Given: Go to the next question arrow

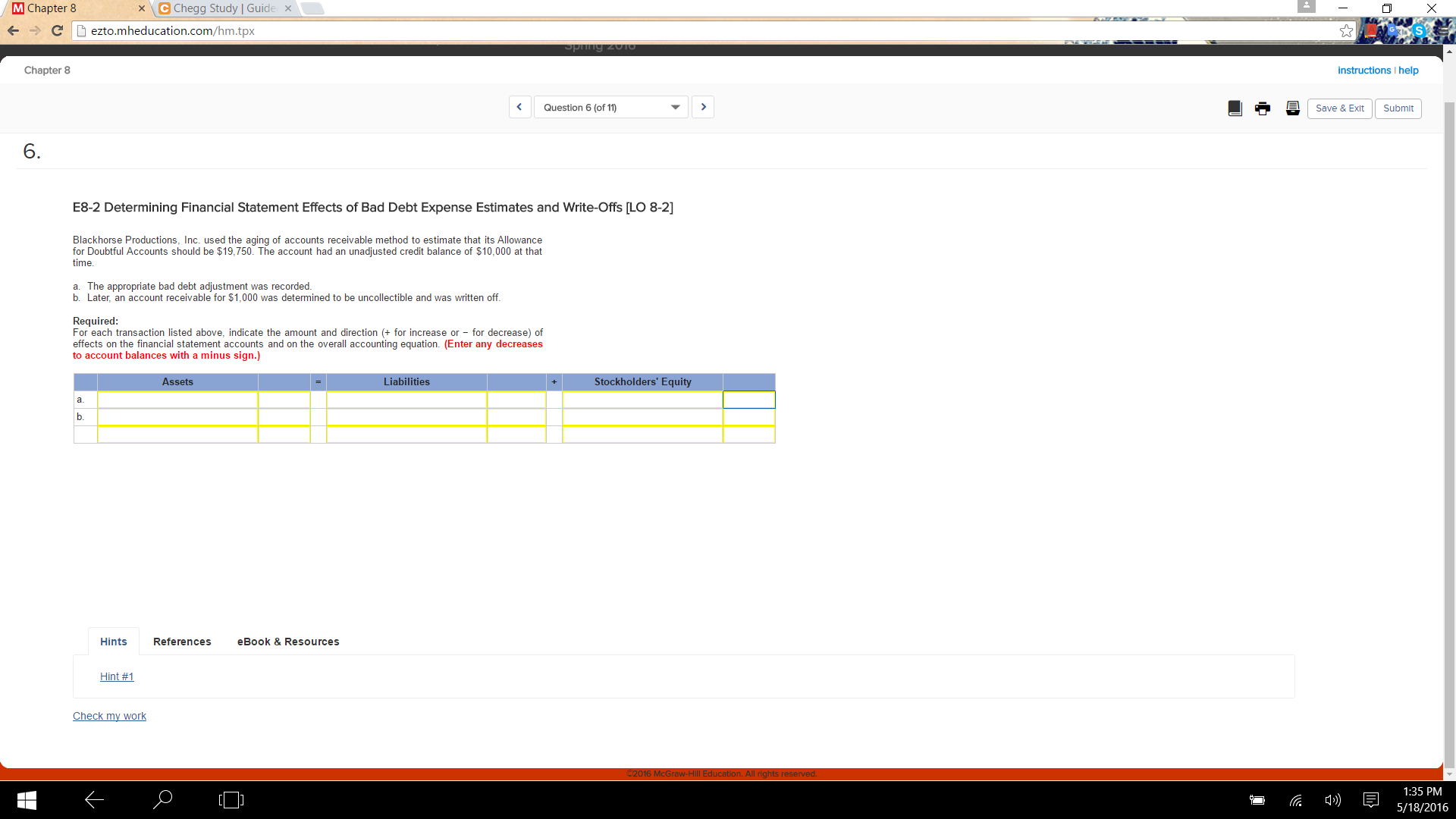Looking at the screenshot, I should 703,107.
